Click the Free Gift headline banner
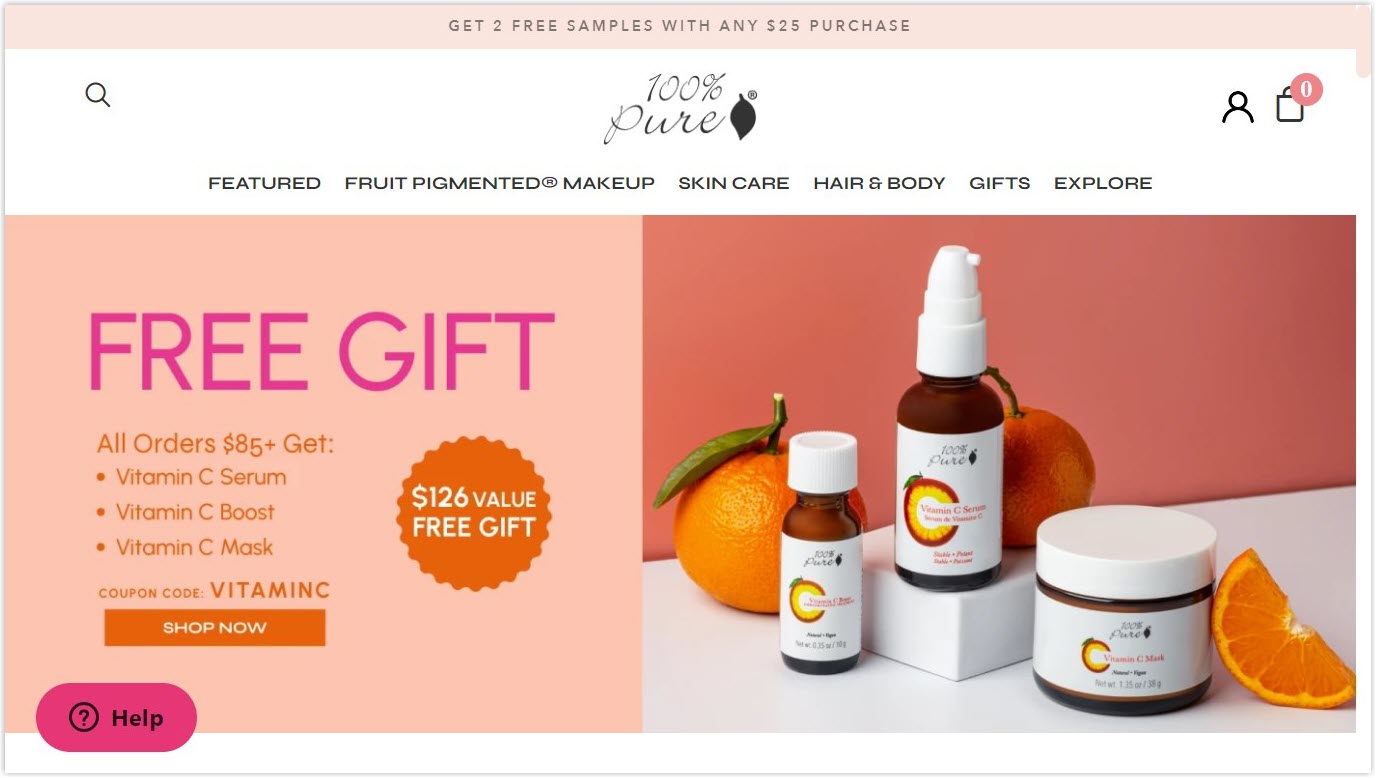The image size is (1376, 778). pos(322,352)
